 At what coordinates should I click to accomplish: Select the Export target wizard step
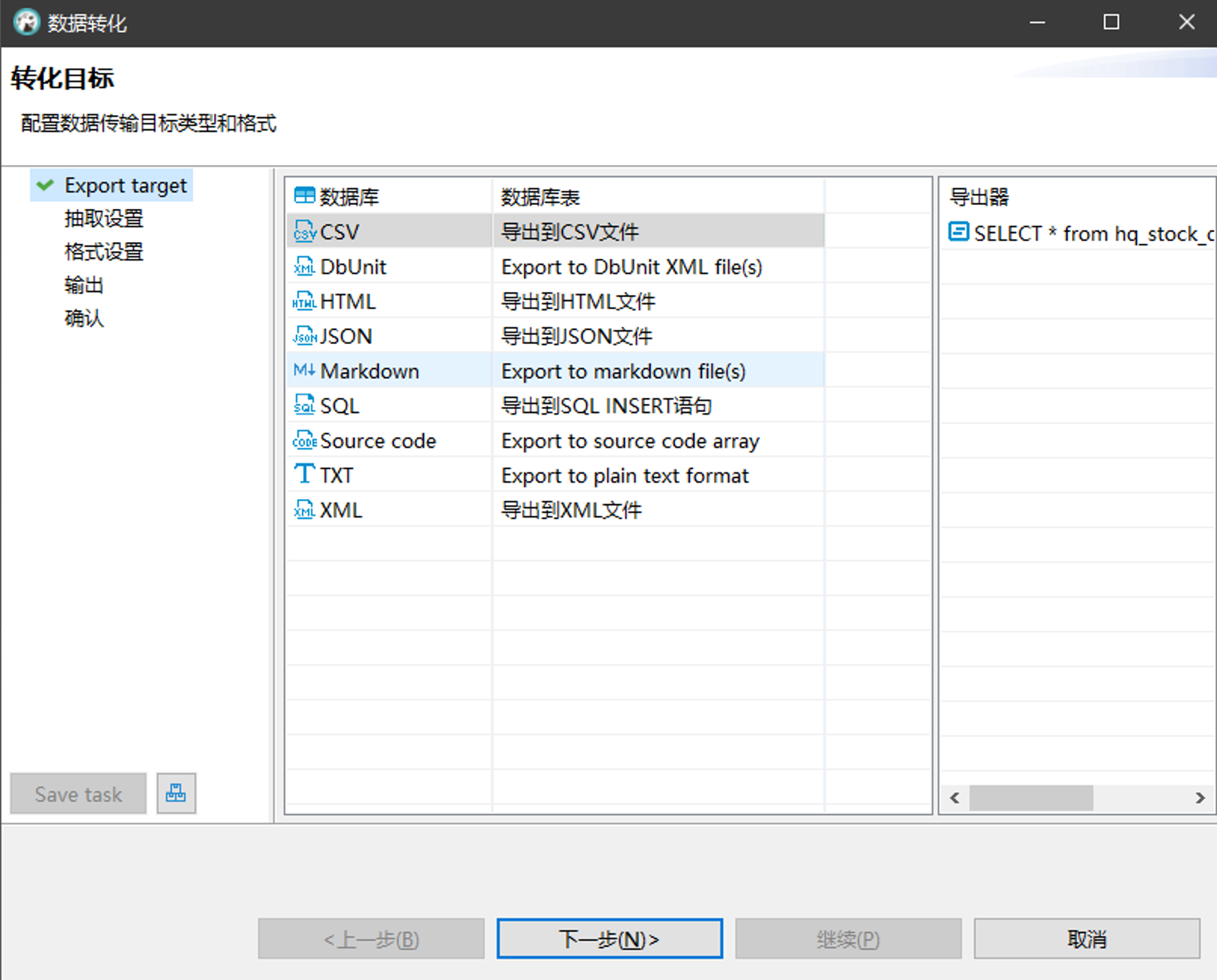click(125, 185)
